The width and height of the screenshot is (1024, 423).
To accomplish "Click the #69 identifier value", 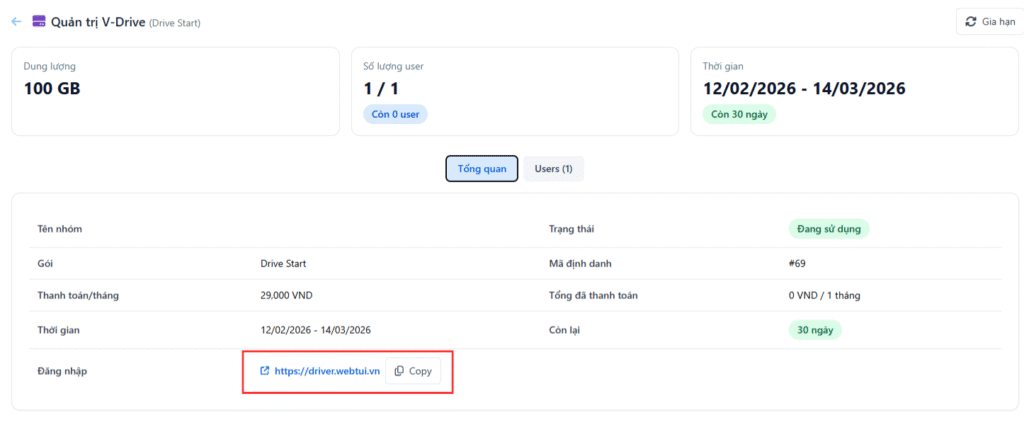I will tap(798, 262).
